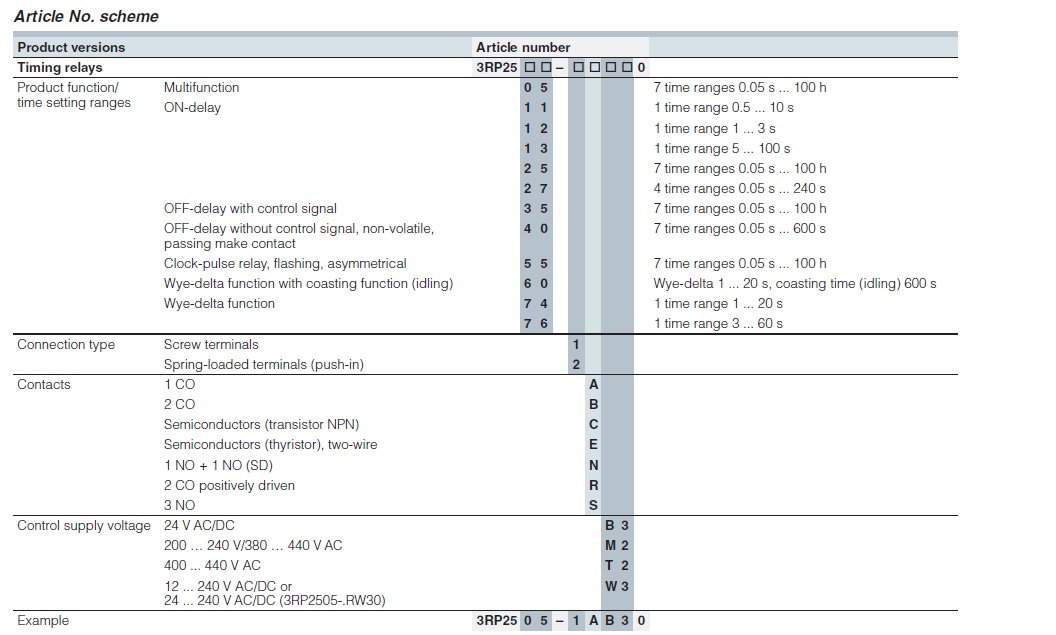Select "3RP25" in the Example row

click(x=496, y=621)
